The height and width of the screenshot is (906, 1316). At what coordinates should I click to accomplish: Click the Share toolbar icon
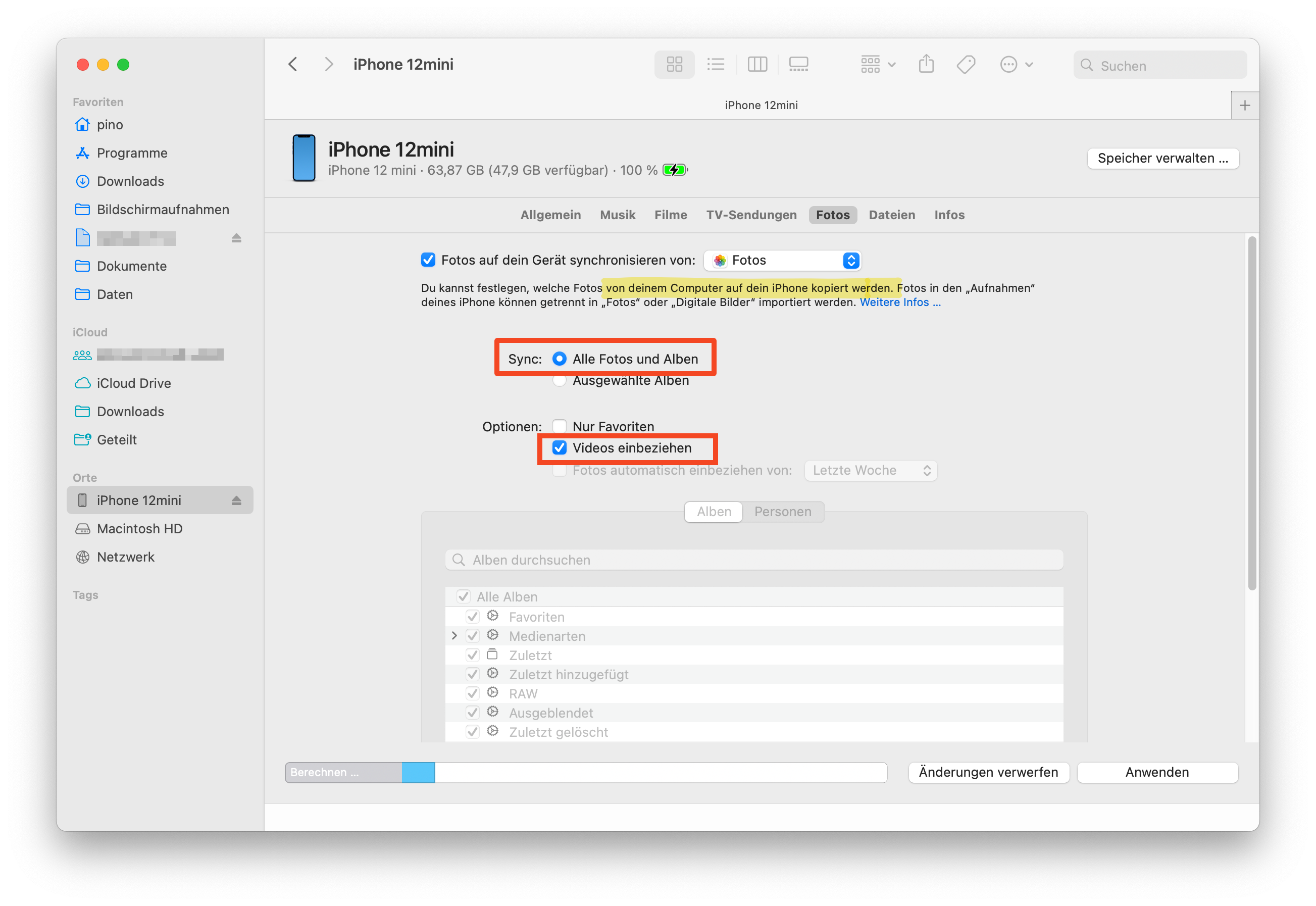point(926,65)
